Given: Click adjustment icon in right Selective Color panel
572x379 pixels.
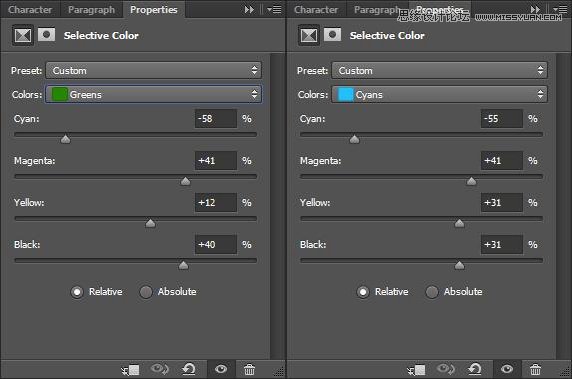Looking at the screenshot, I should pos(309,35).
